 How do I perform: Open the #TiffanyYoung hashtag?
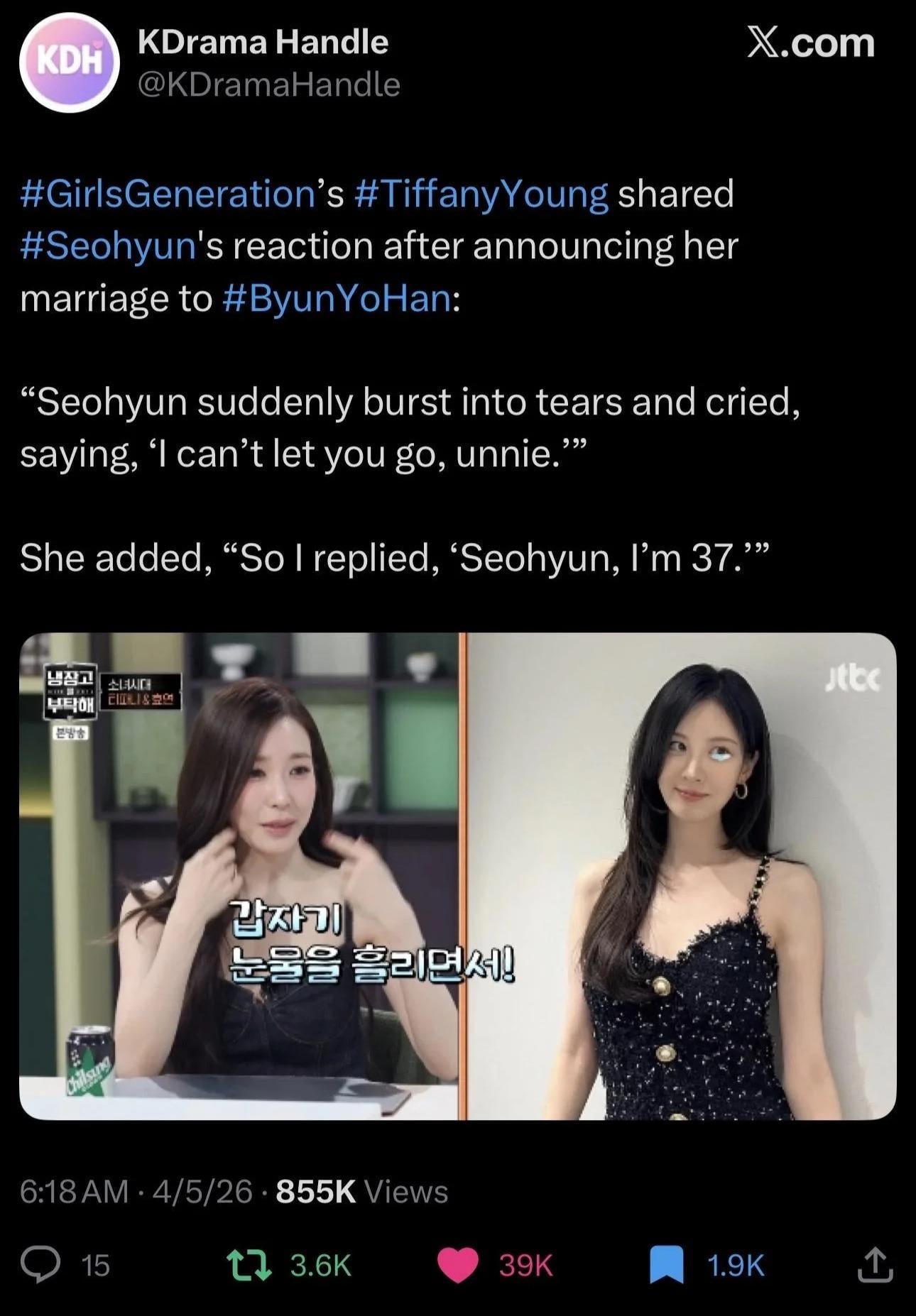click(480, 194)
